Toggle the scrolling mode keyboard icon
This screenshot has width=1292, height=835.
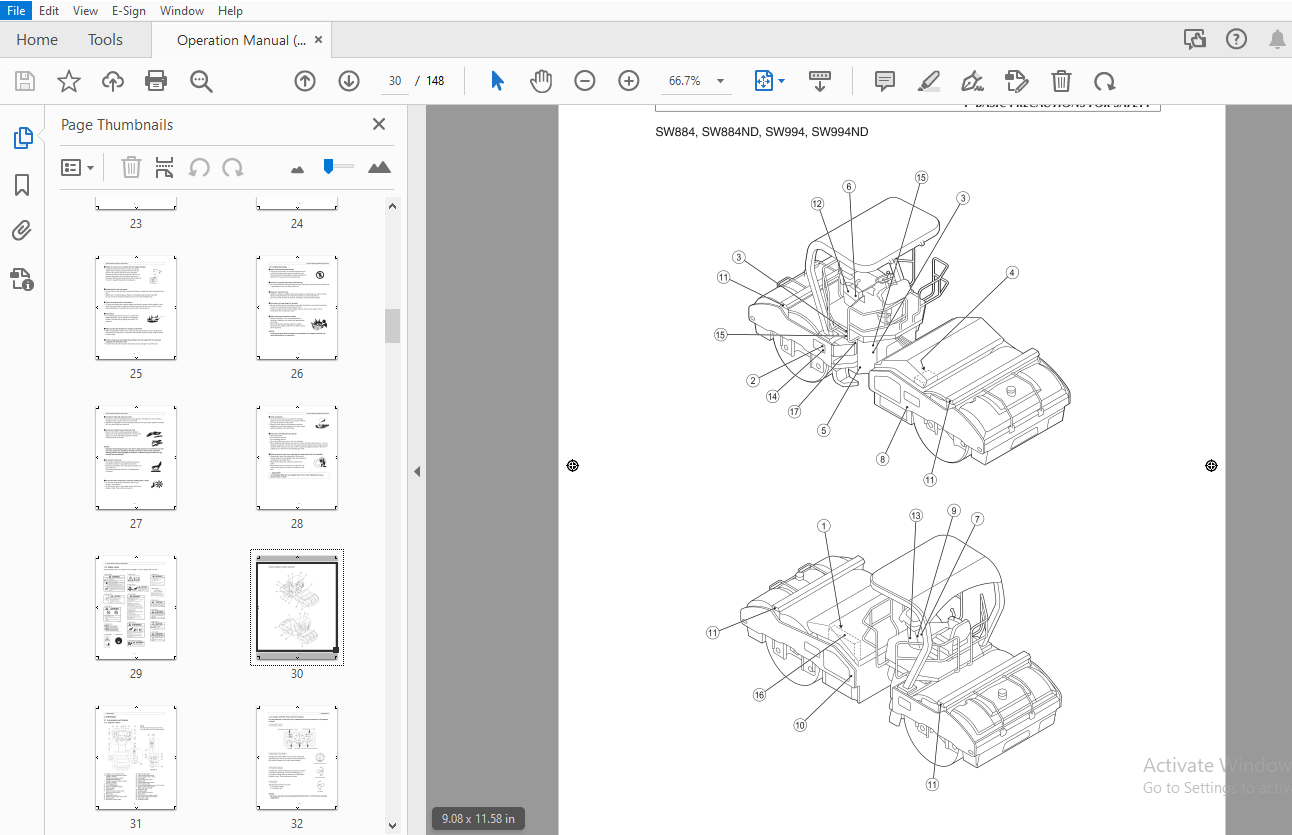click(820, 81)
